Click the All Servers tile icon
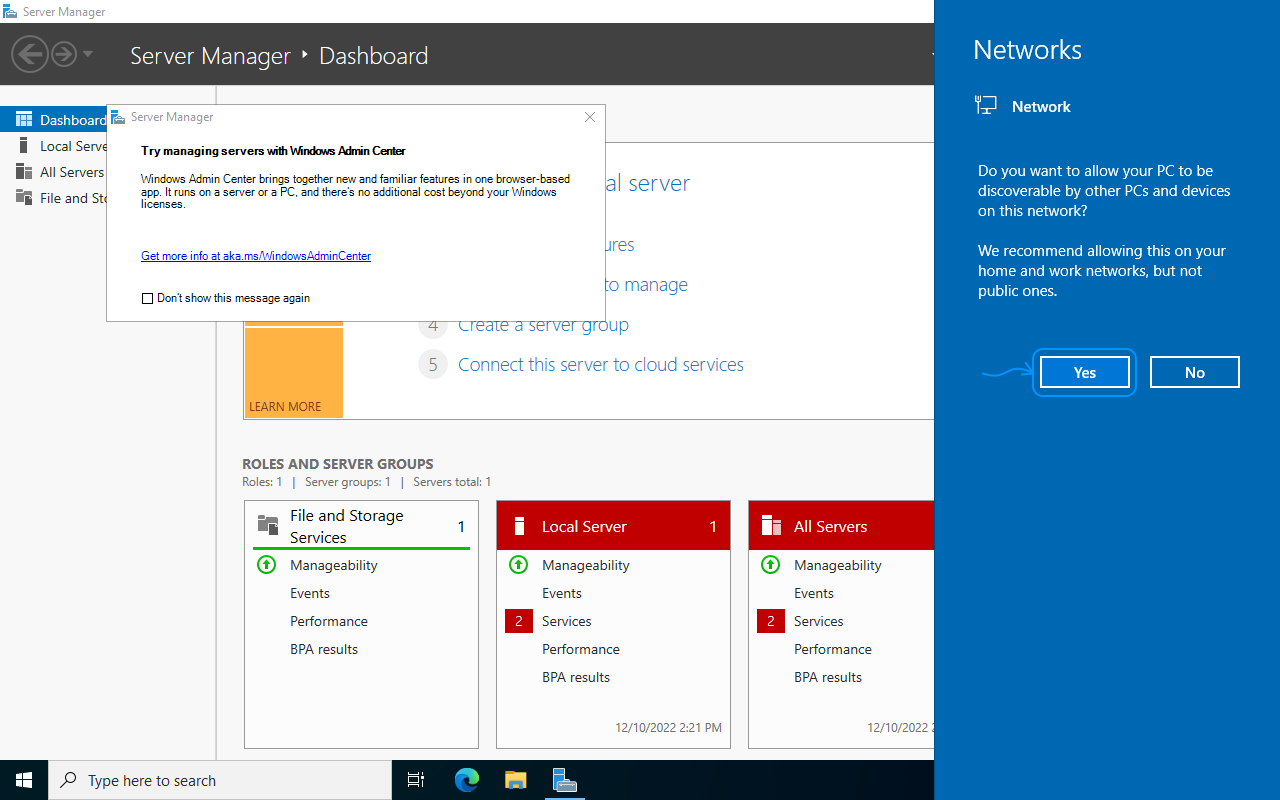1280x800 pixels. coord(771,526)
